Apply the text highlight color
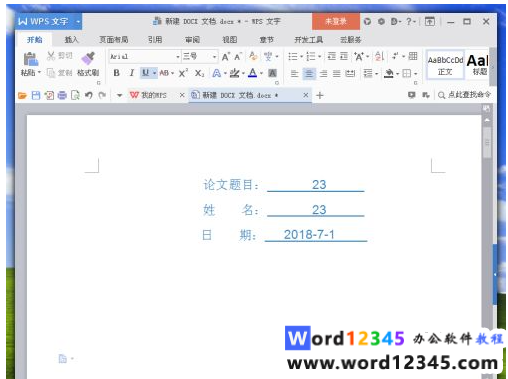This screenshot has width=508, height=379. (x=235, y=73)
